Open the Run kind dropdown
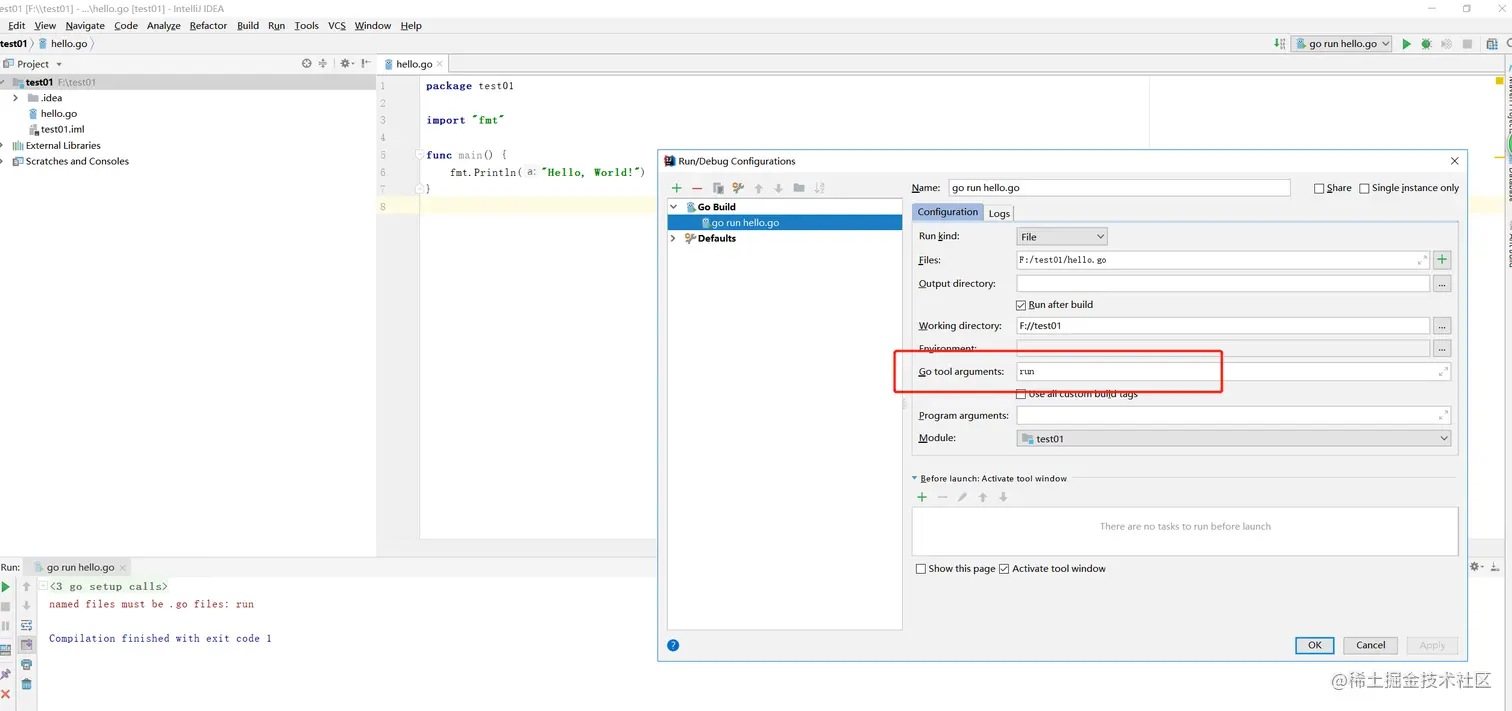The height and width of the screenshot is (711, 1512). [1062, 237]
